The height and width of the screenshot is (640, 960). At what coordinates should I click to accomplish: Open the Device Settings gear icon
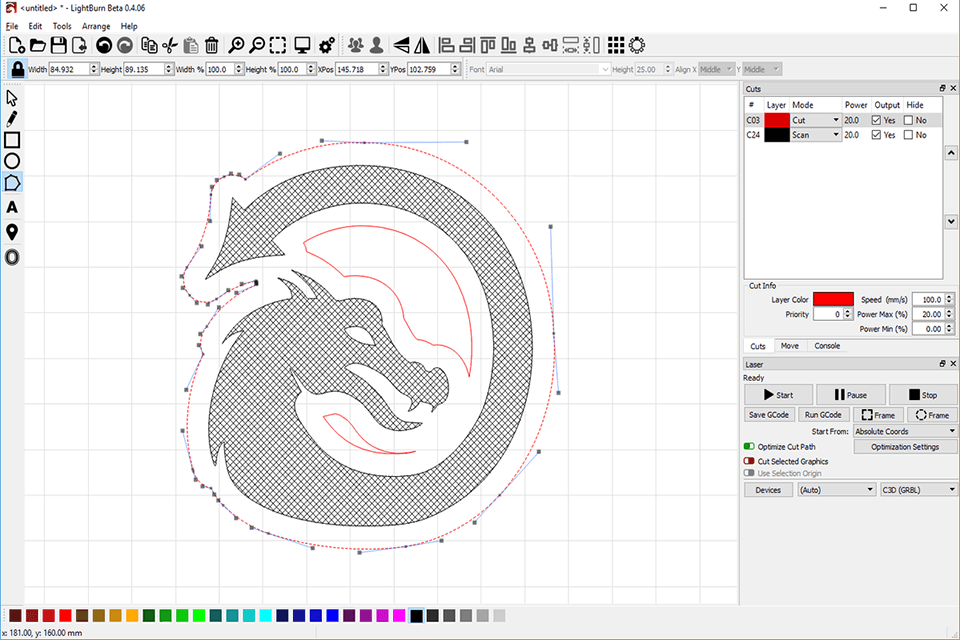coord(326,45)
